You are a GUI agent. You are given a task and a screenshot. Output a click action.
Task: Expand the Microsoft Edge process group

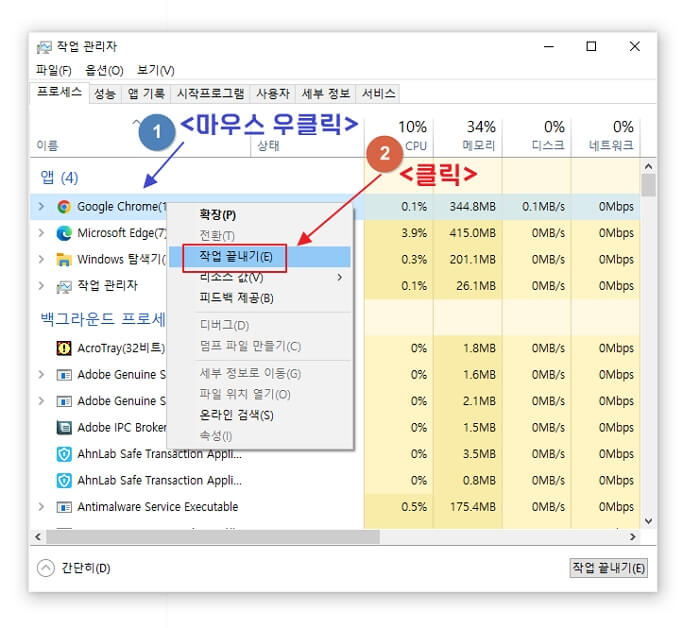[41, 233]
